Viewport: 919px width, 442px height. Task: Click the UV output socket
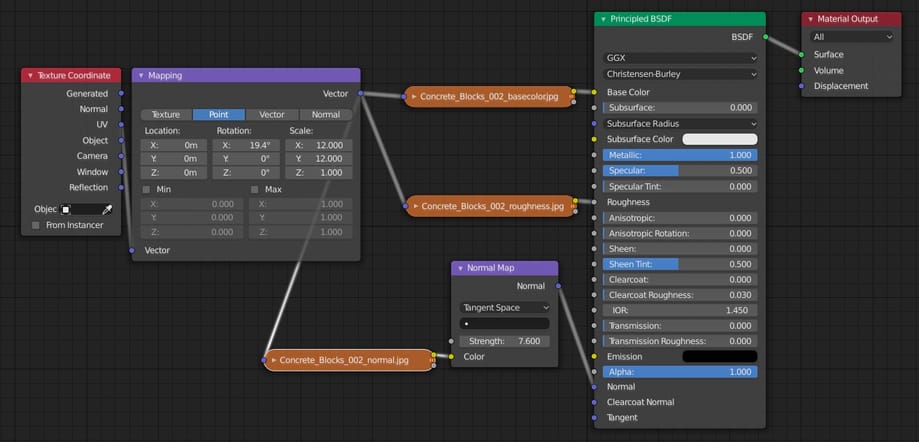coord(121,125)
